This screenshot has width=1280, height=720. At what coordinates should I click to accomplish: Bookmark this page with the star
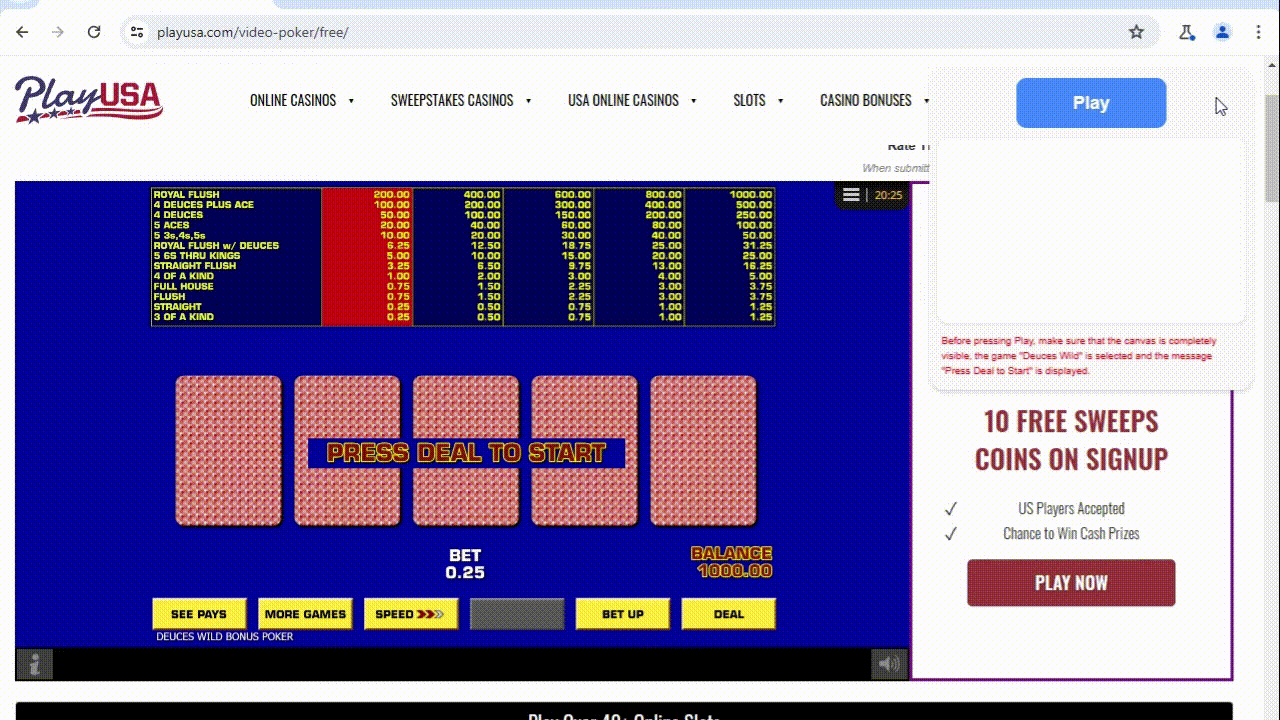pos(1136,32)
